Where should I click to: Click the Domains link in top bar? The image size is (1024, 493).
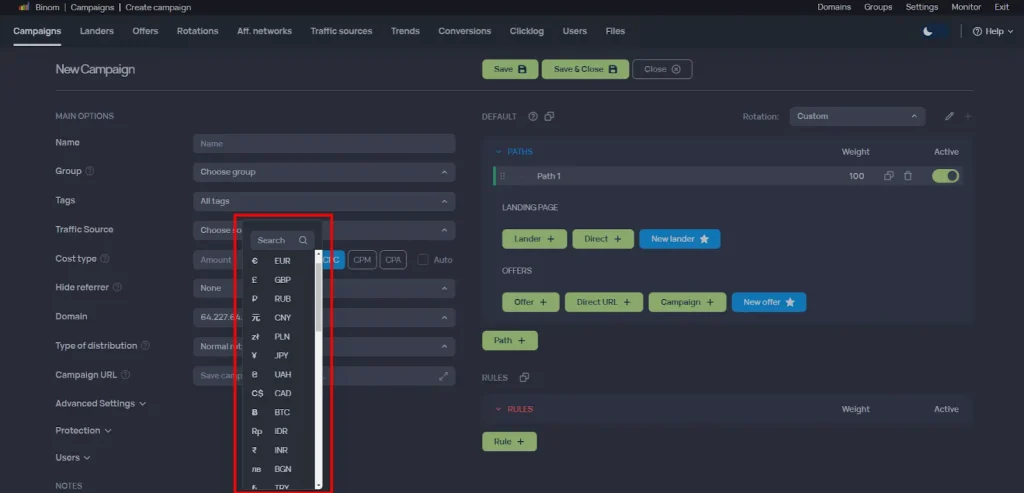[834, 7]
